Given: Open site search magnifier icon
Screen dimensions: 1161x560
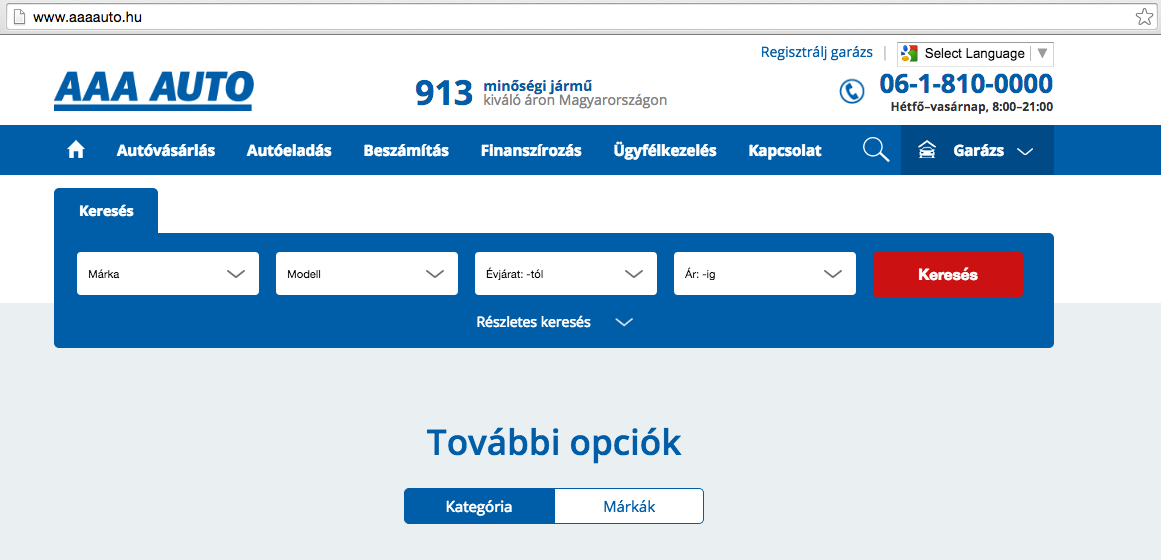Looking at the screenshot, I should (876, 150).
